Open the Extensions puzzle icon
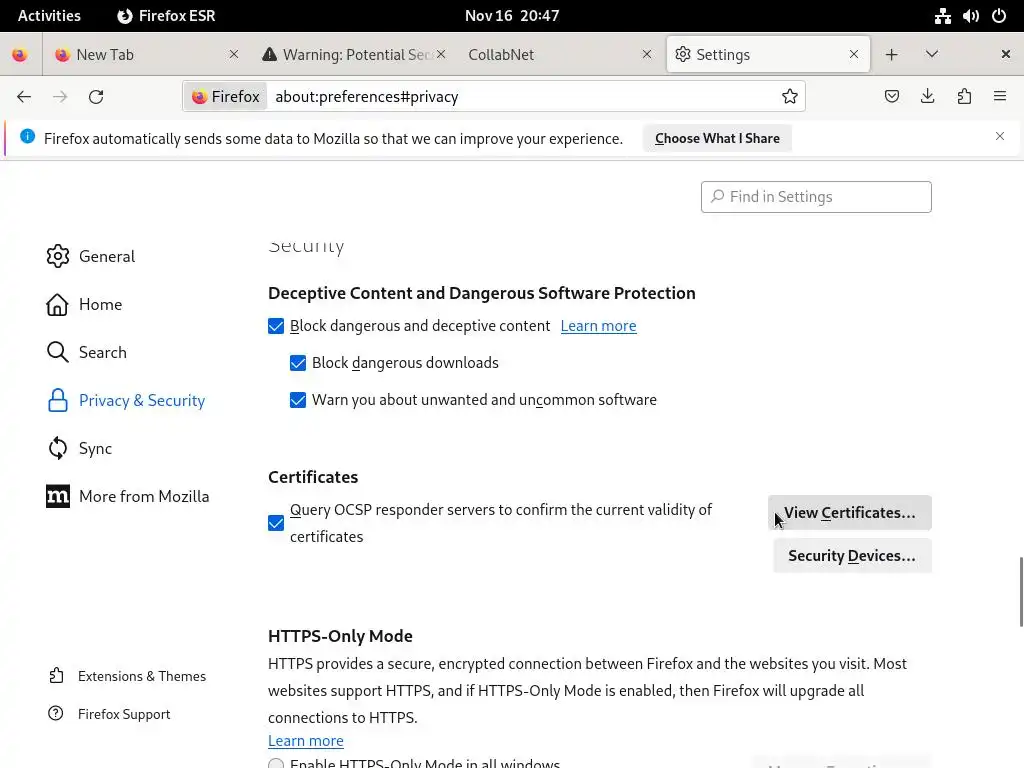Image resolution: width=1024 pixels, height=768 pixels. coord(964,96)
